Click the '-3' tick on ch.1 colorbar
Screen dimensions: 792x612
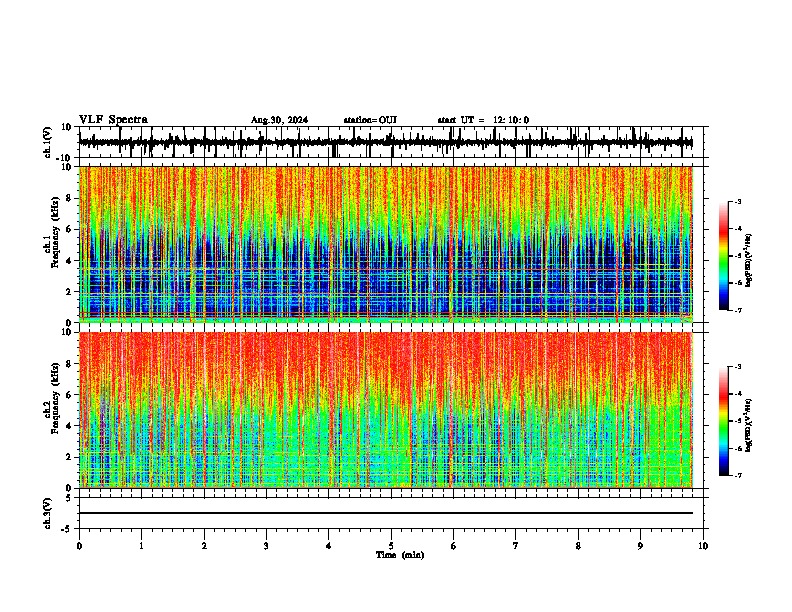tap(738, 201)
